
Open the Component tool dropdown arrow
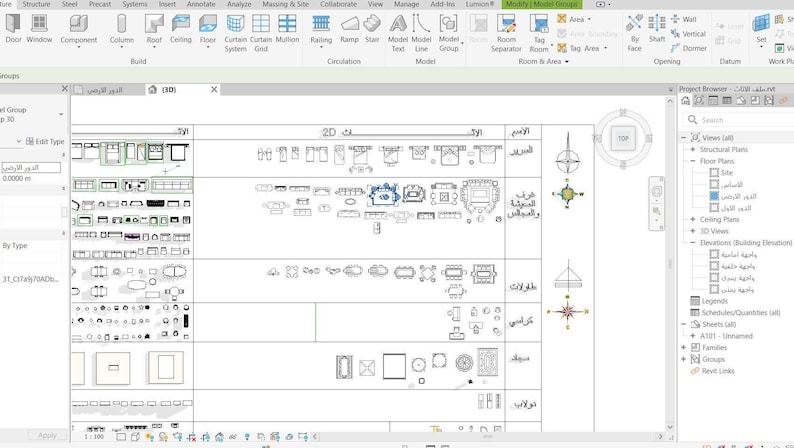[78, 47]
